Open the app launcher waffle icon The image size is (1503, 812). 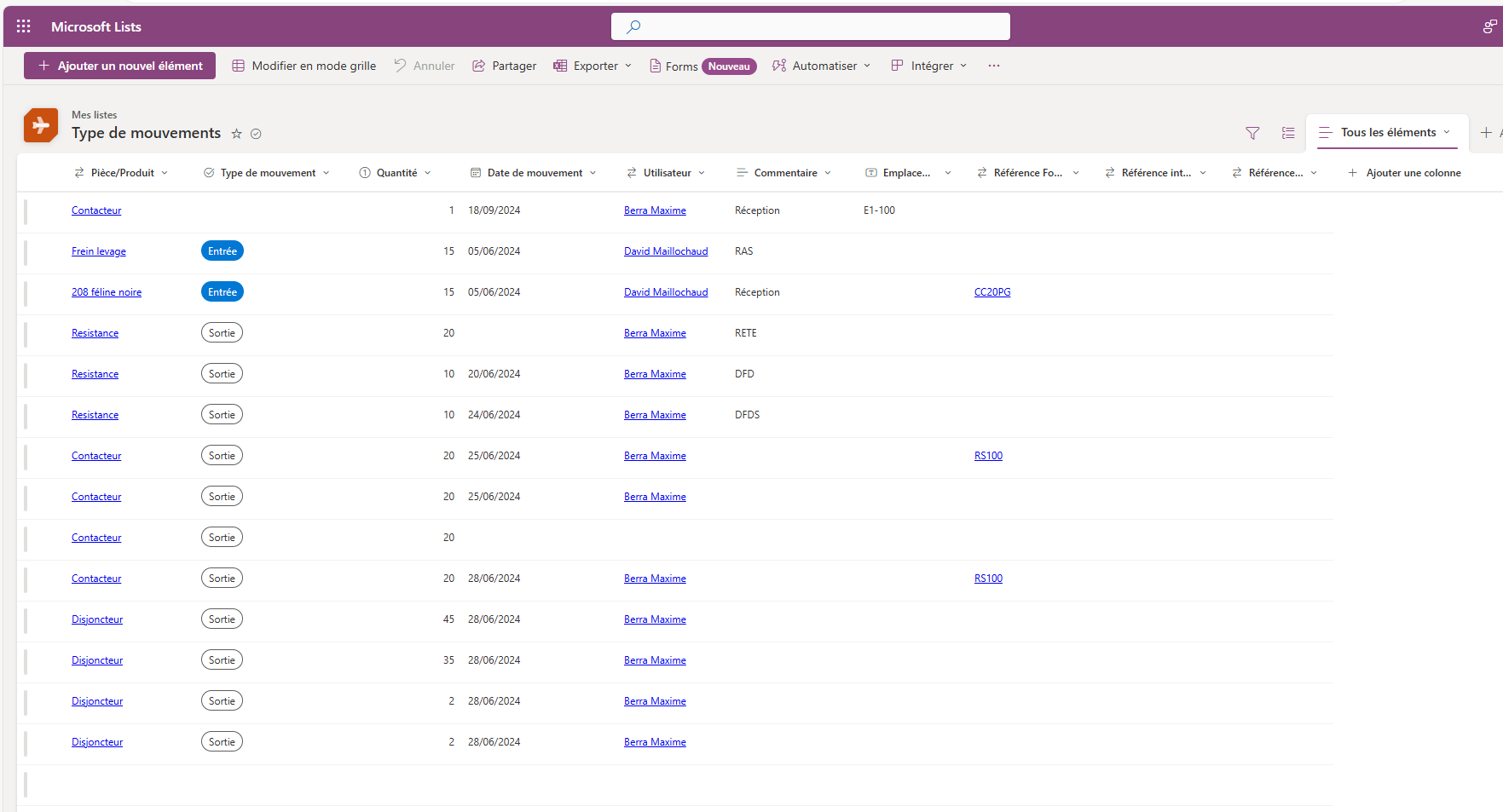pyautogui.click(x=24, y=26)
